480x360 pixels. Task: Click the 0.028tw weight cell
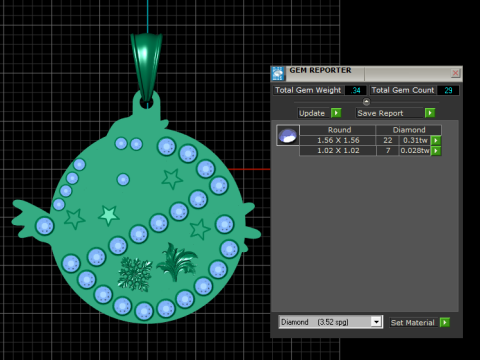pos(415,151)
